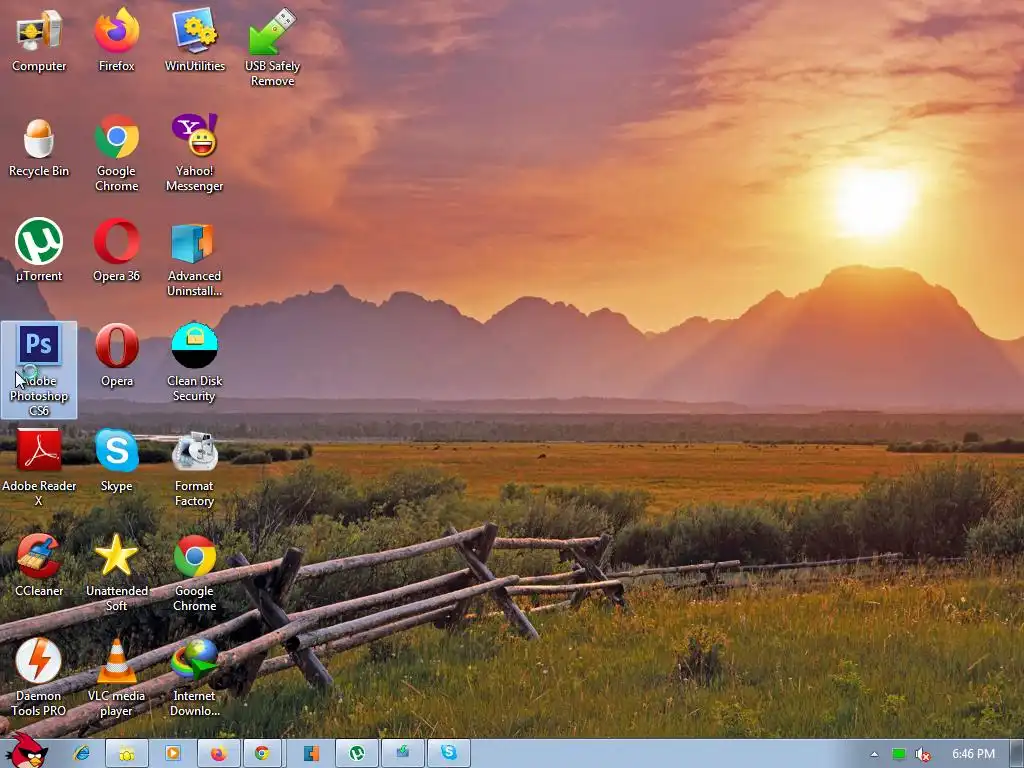Image resolution: width=1024 pixels, height=768 pixels.
Task: Click the Advanced Uninstaller desktop icon
Action: (x=195, y=259)
